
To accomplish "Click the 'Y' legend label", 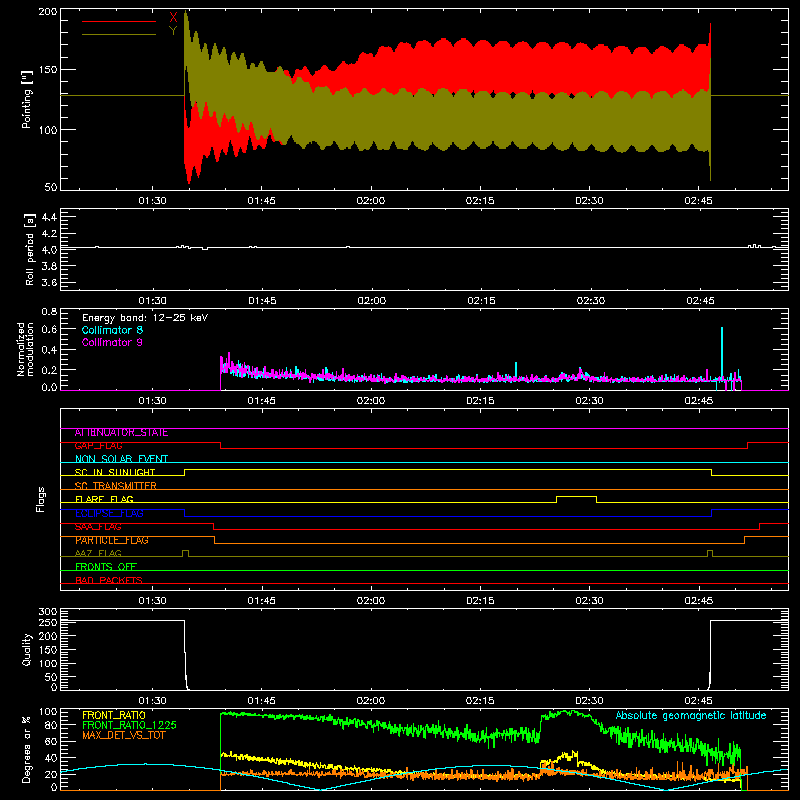I will (173, 31).
